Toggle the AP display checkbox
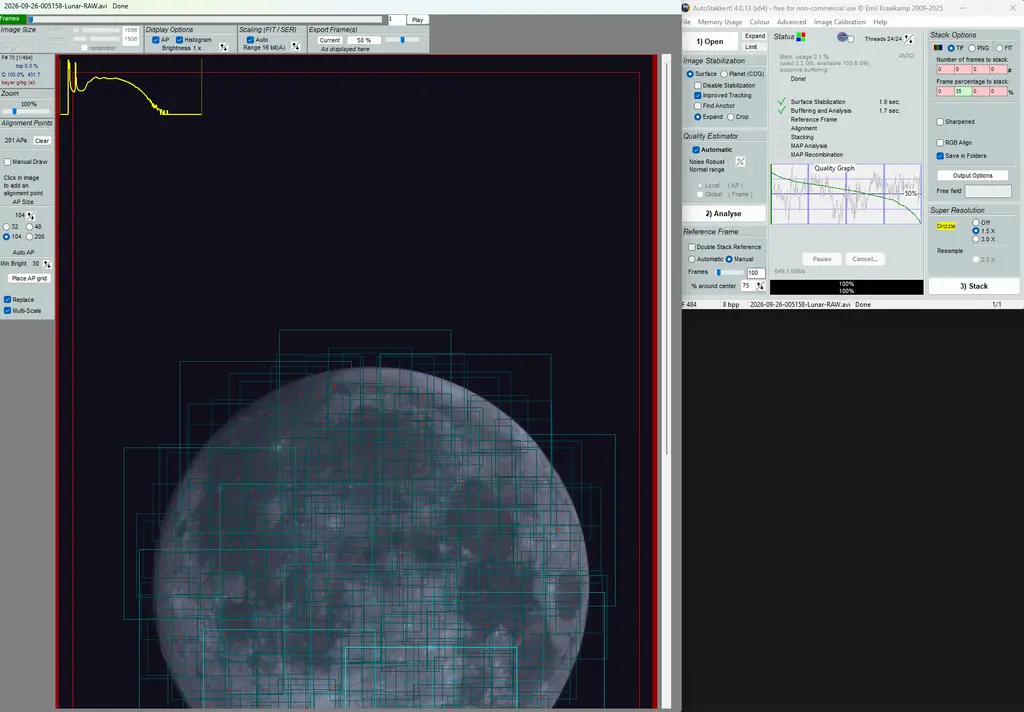 [x=155, y=40]
